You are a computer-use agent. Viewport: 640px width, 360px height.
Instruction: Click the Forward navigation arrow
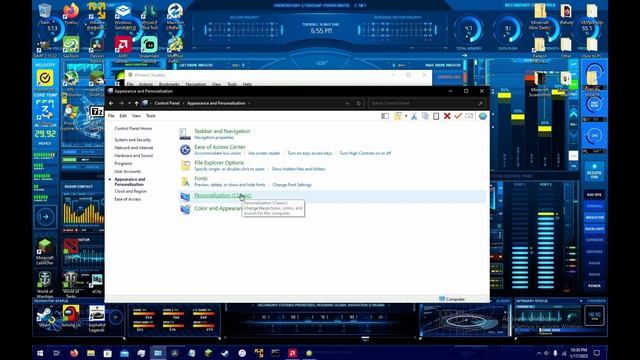pos(121,103)
